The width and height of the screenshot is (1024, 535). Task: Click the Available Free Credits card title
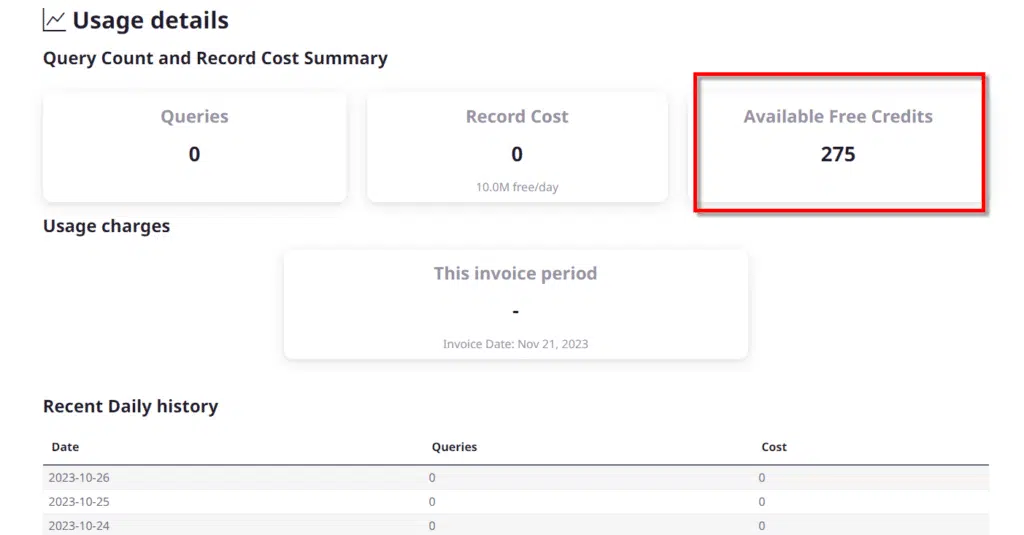[837, 117]
